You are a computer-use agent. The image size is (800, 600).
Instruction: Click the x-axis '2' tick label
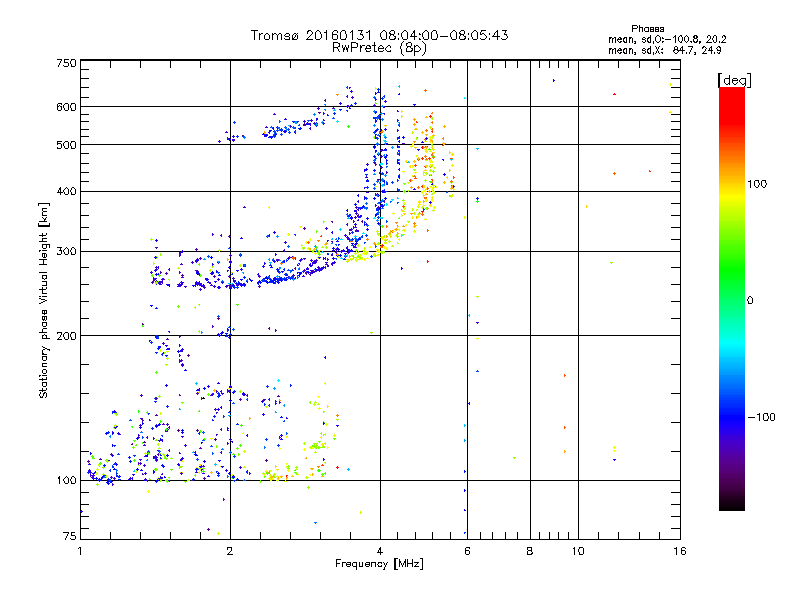coord(230,551)
